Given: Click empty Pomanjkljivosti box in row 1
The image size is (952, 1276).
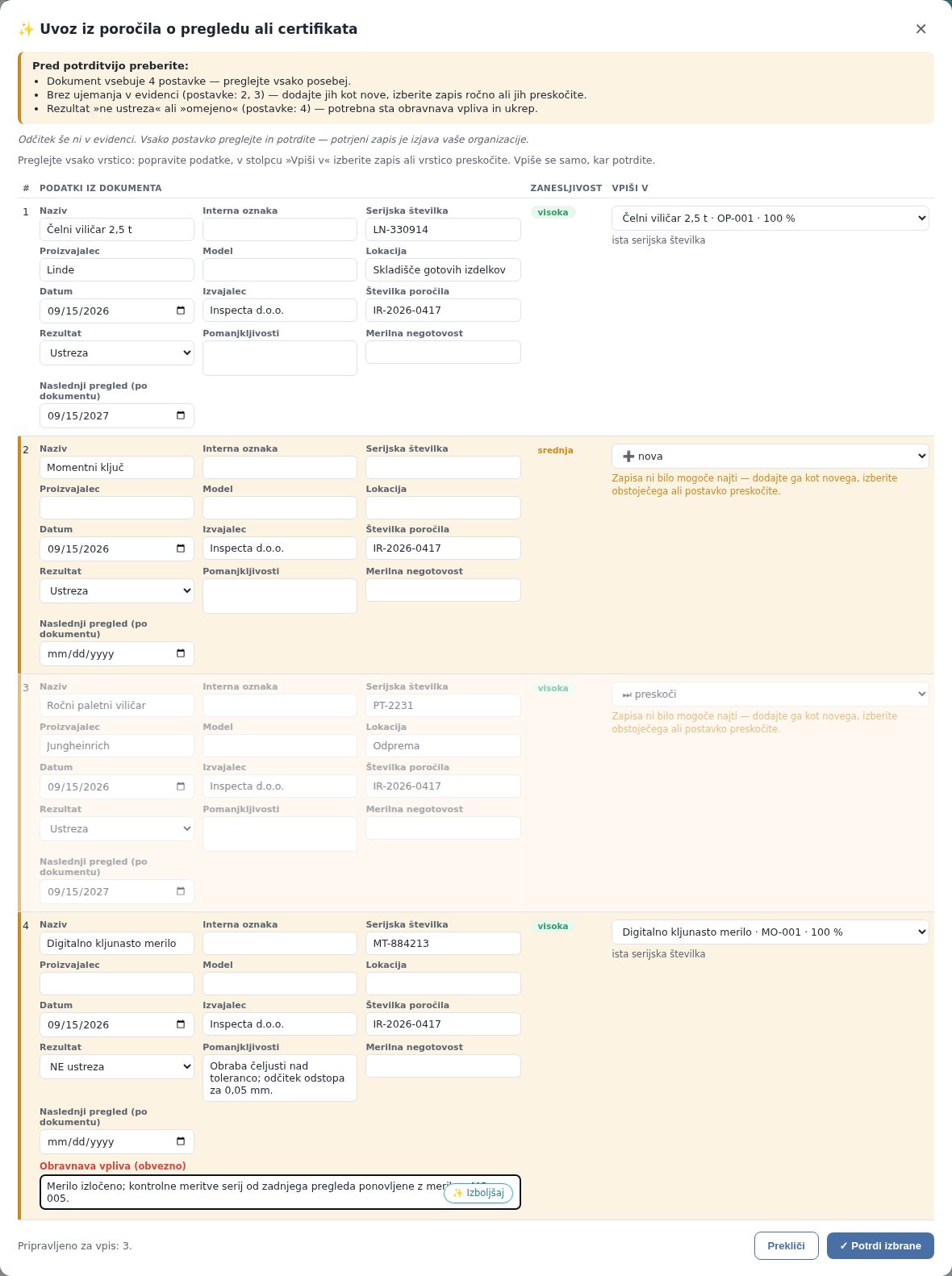Looking at the screenshot, I should pos(280,358).
